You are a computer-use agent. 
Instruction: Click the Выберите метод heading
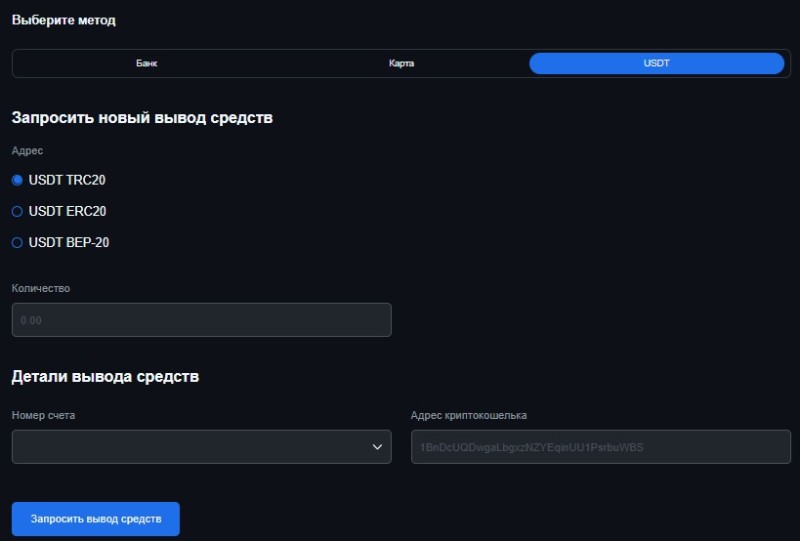point(63,20)
